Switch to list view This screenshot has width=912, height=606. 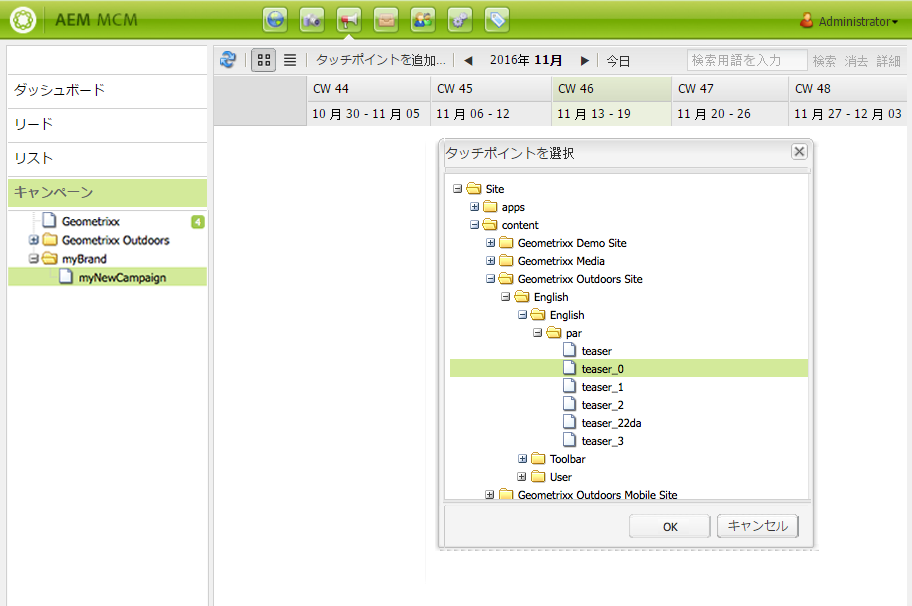click(x=290, y=60)
